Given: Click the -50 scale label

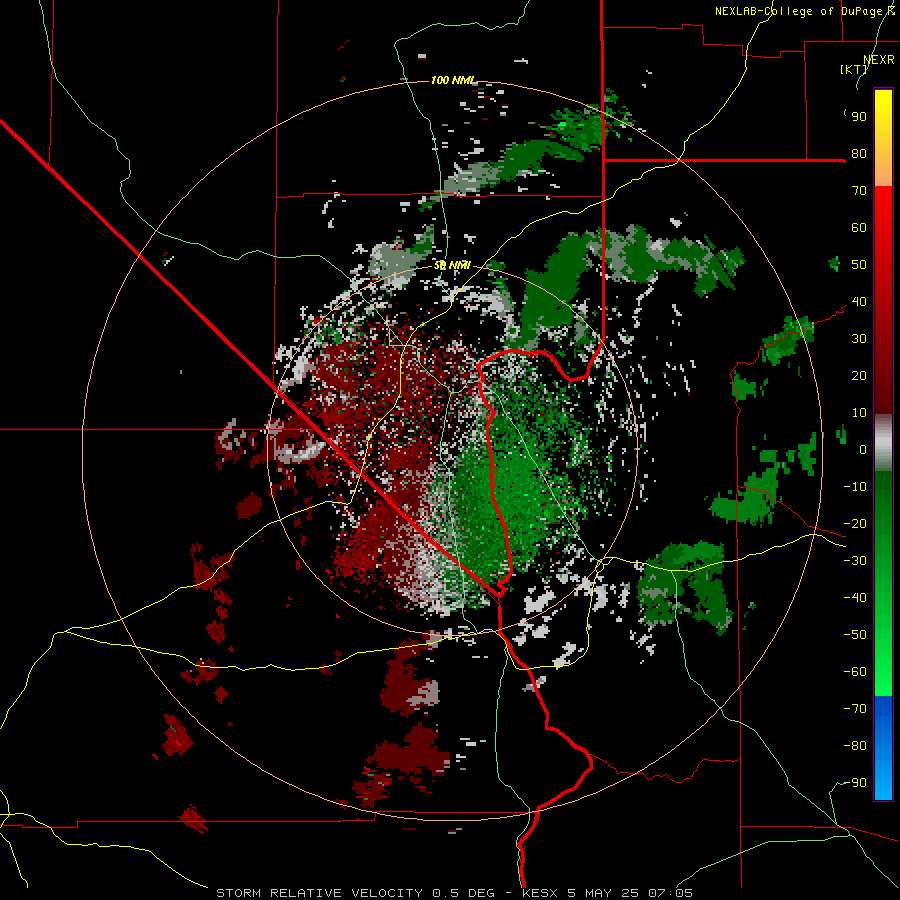Looking at the screenshot, I should 855,635.
